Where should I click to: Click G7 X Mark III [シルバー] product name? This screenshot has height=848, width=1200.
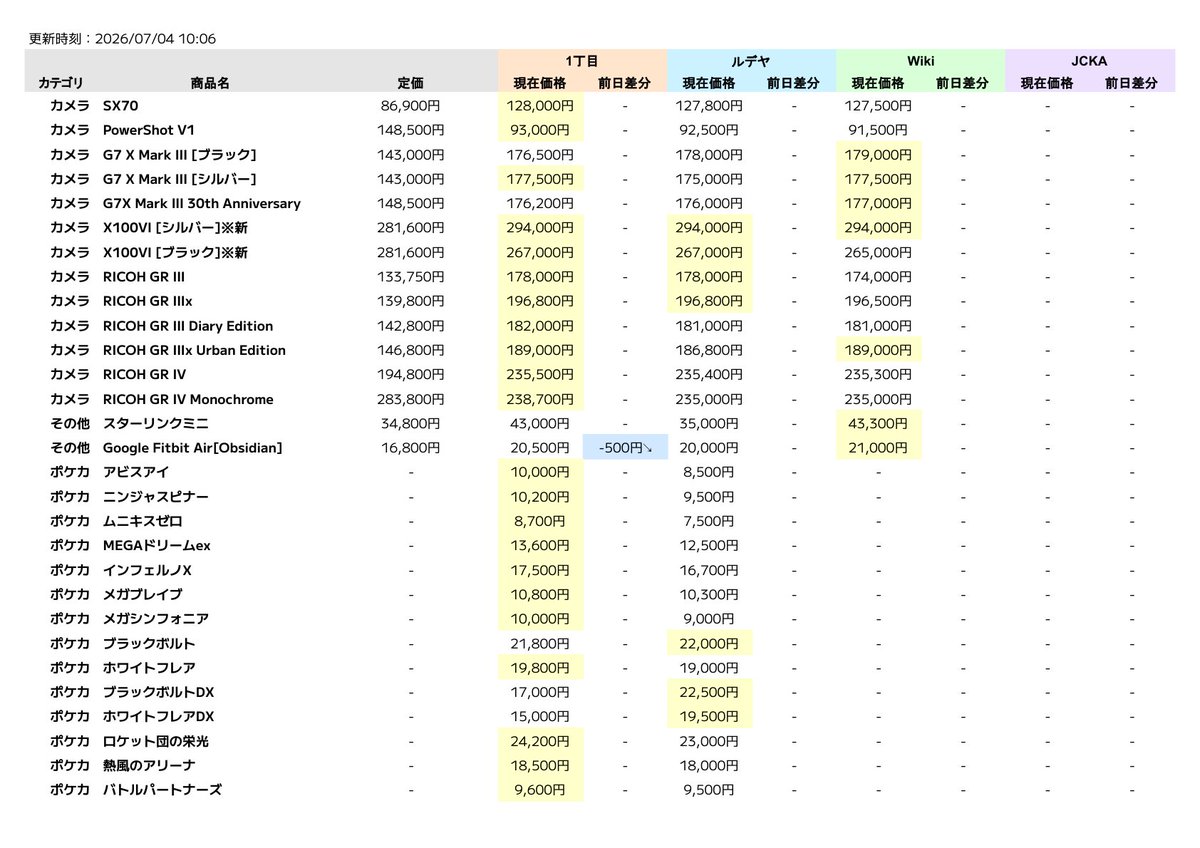click(x=180, y=179)
